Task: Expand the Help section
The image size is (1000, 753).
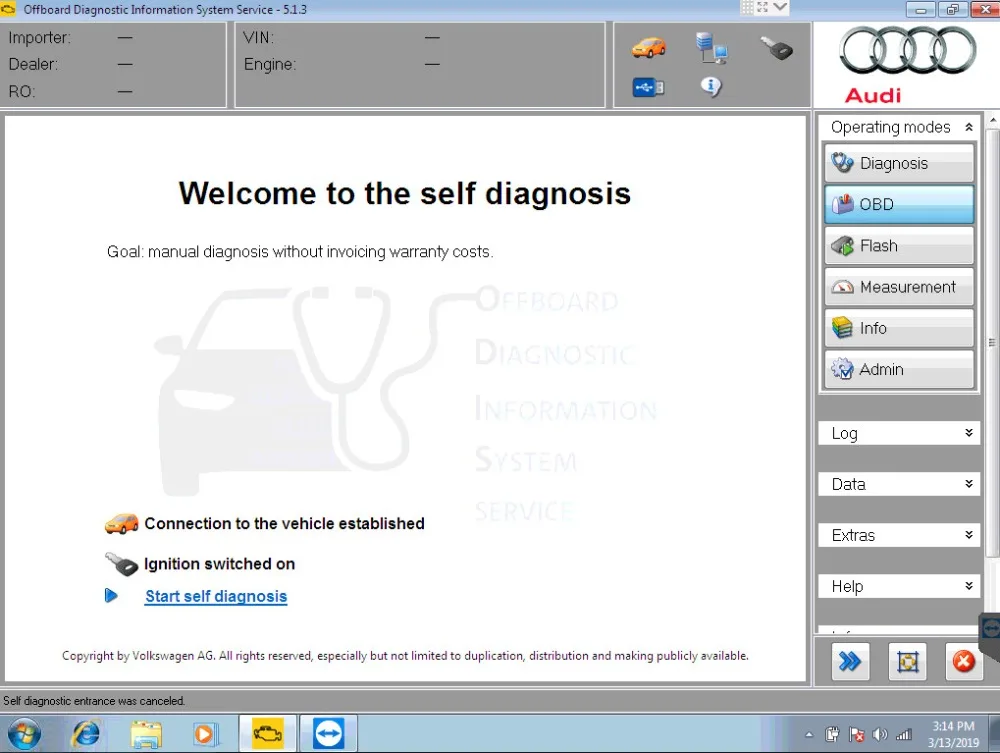Action: [x=899, y=586]
